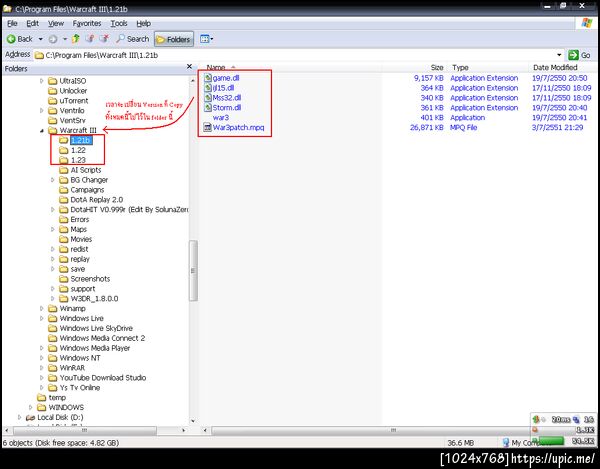Close the Folders pane
Screen dimensions: 600x469
(189, 67)
